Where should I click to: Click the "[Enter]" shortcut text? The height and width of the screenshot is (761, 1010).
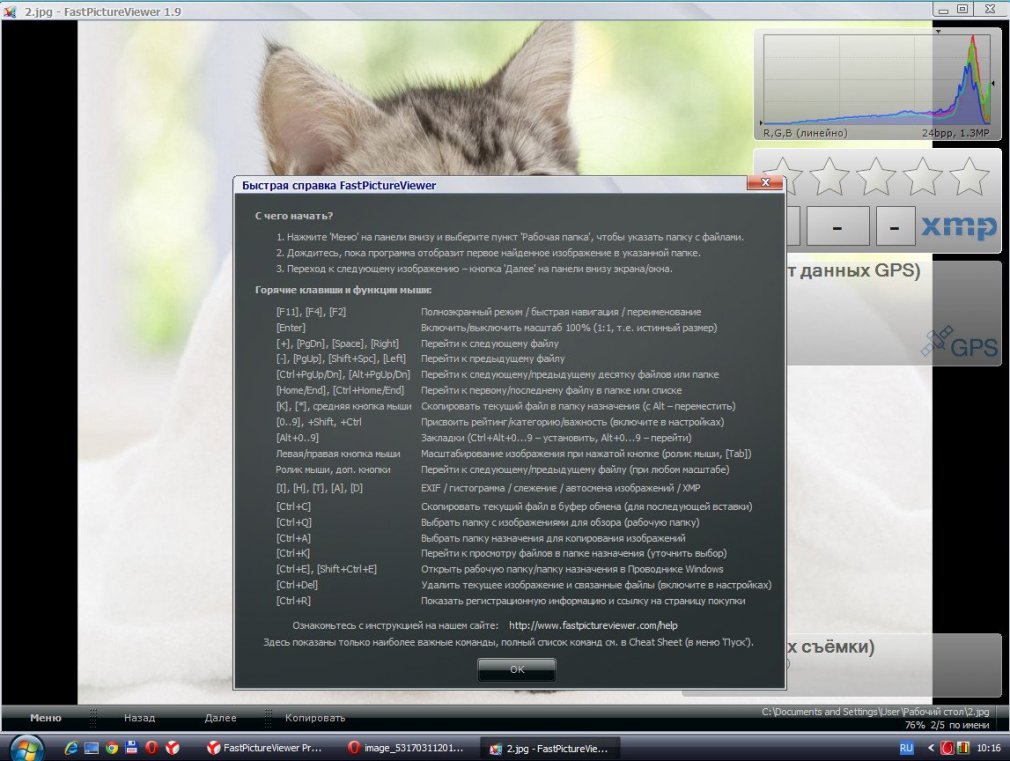291,327
